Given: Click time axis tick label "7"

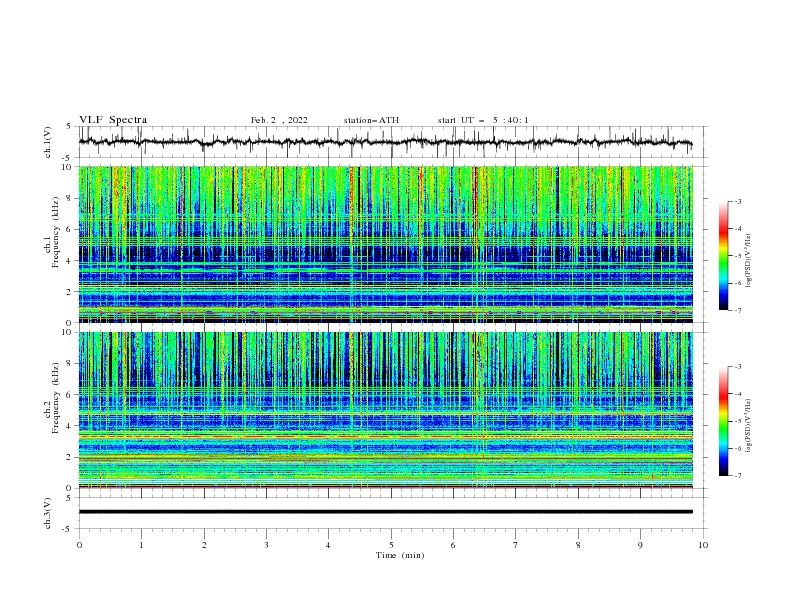Looking at the screenshot, I should click(516, 545).
